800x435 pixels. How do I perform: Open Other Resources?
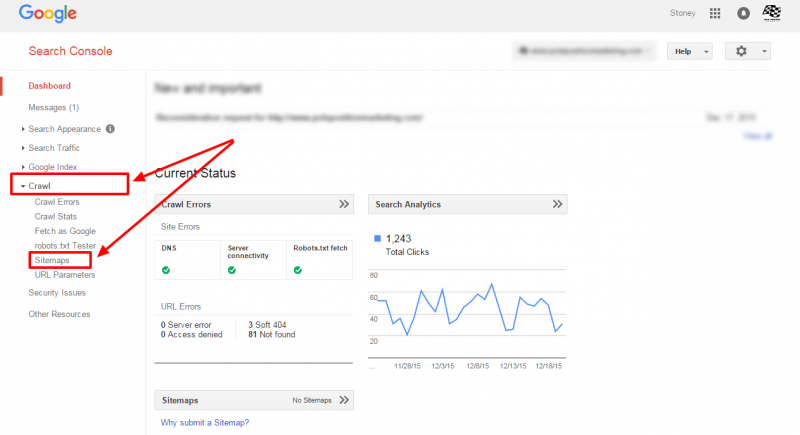click(59, 314)
